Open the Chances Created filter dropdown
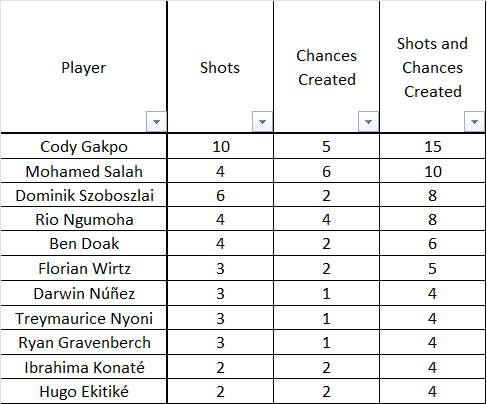 pos(368,122)
